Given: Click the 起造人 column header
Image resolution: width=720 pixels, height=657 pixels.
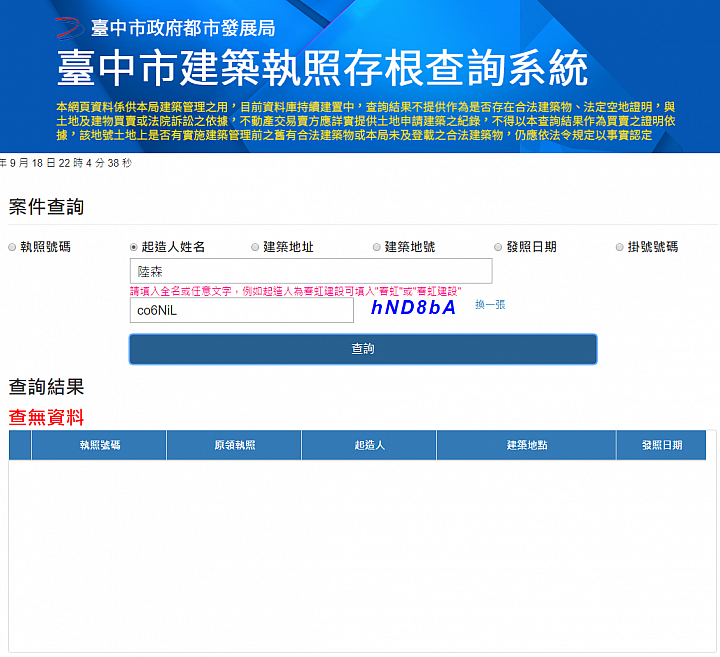Looking at the screenshot, I should (x=369, y=445).
